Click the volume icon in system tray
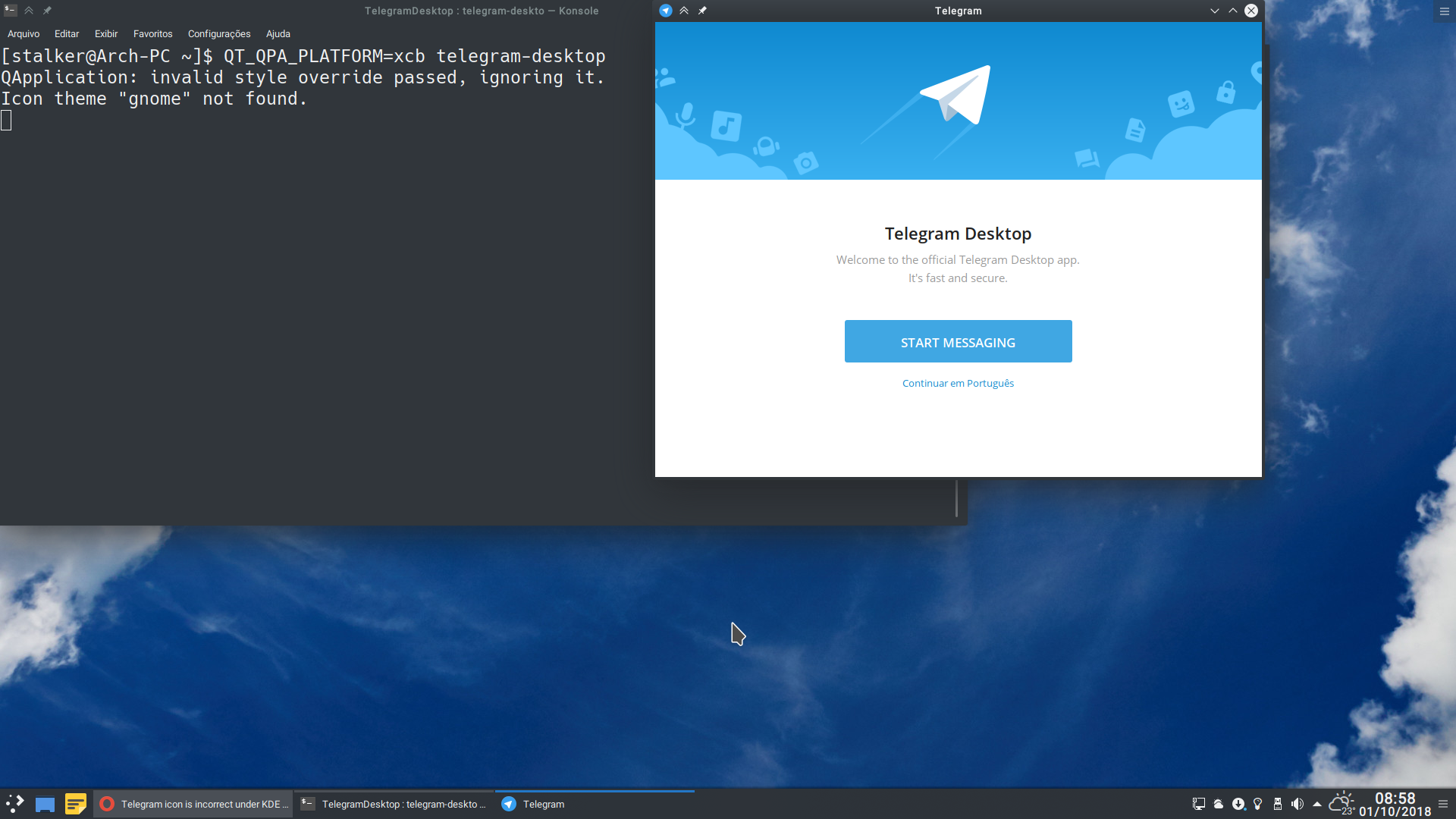The height and width of the screenshot is (819, 1456). point(1298,804)
